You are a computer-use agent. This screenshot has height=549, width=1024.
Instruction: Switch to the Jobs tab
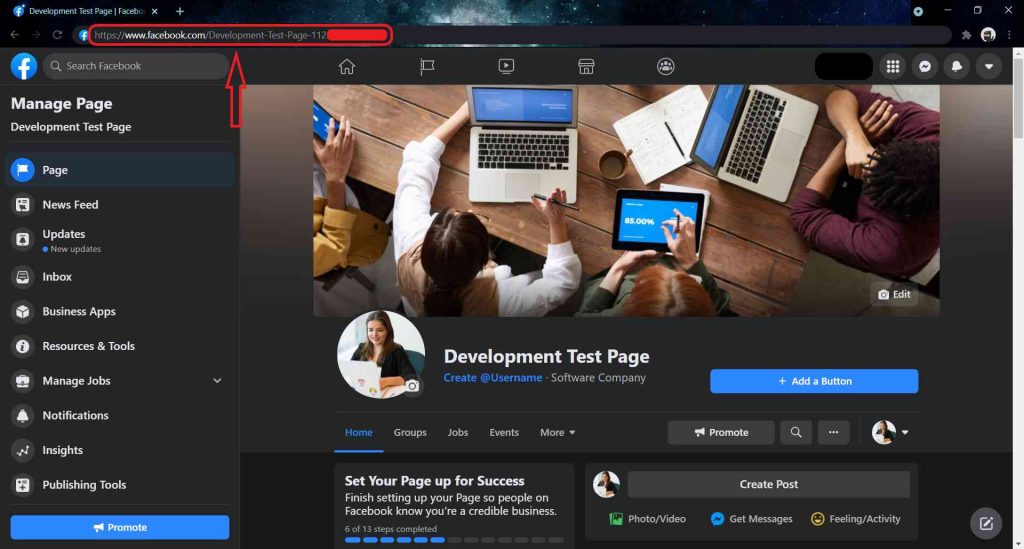pyautogui.click(x=458, y=432)
